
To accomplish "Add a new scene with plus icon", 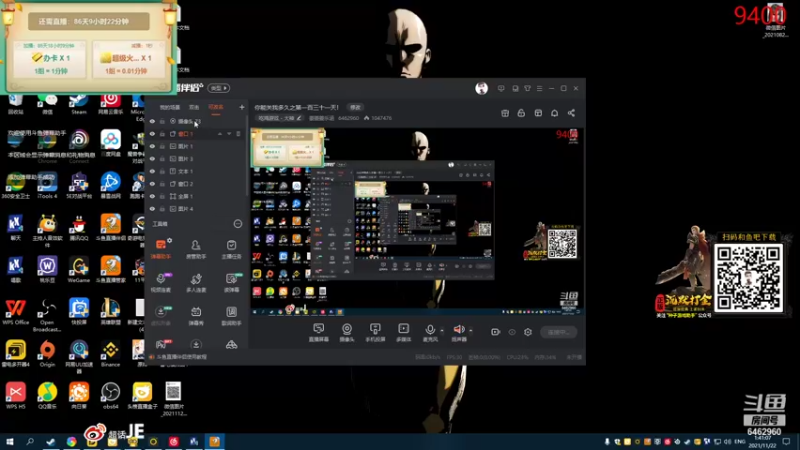I will (x=242, y=107).
